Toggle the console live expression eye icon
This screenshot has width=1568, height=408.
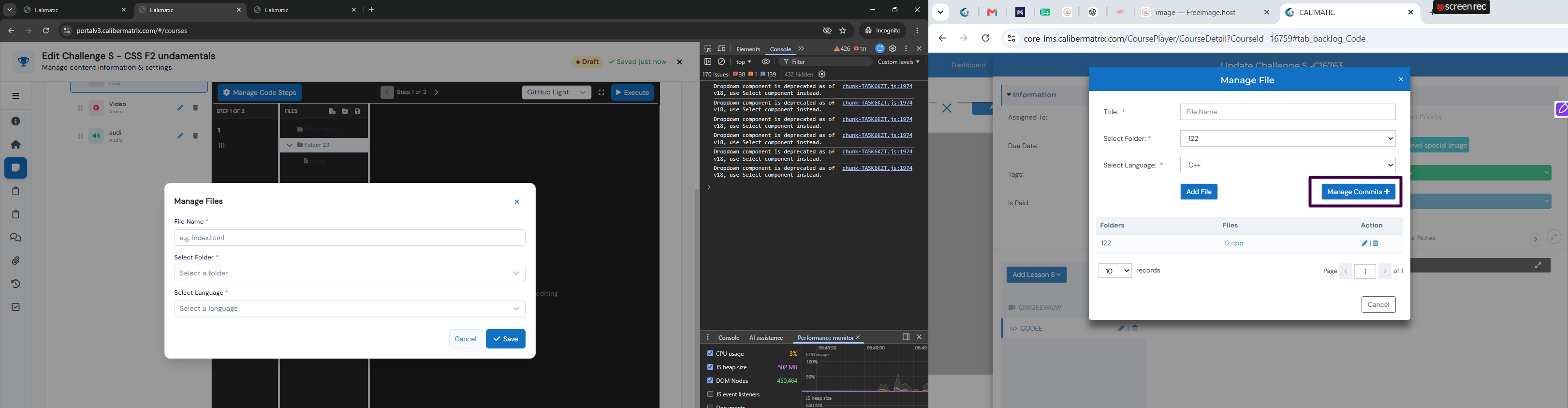point(766,61)
